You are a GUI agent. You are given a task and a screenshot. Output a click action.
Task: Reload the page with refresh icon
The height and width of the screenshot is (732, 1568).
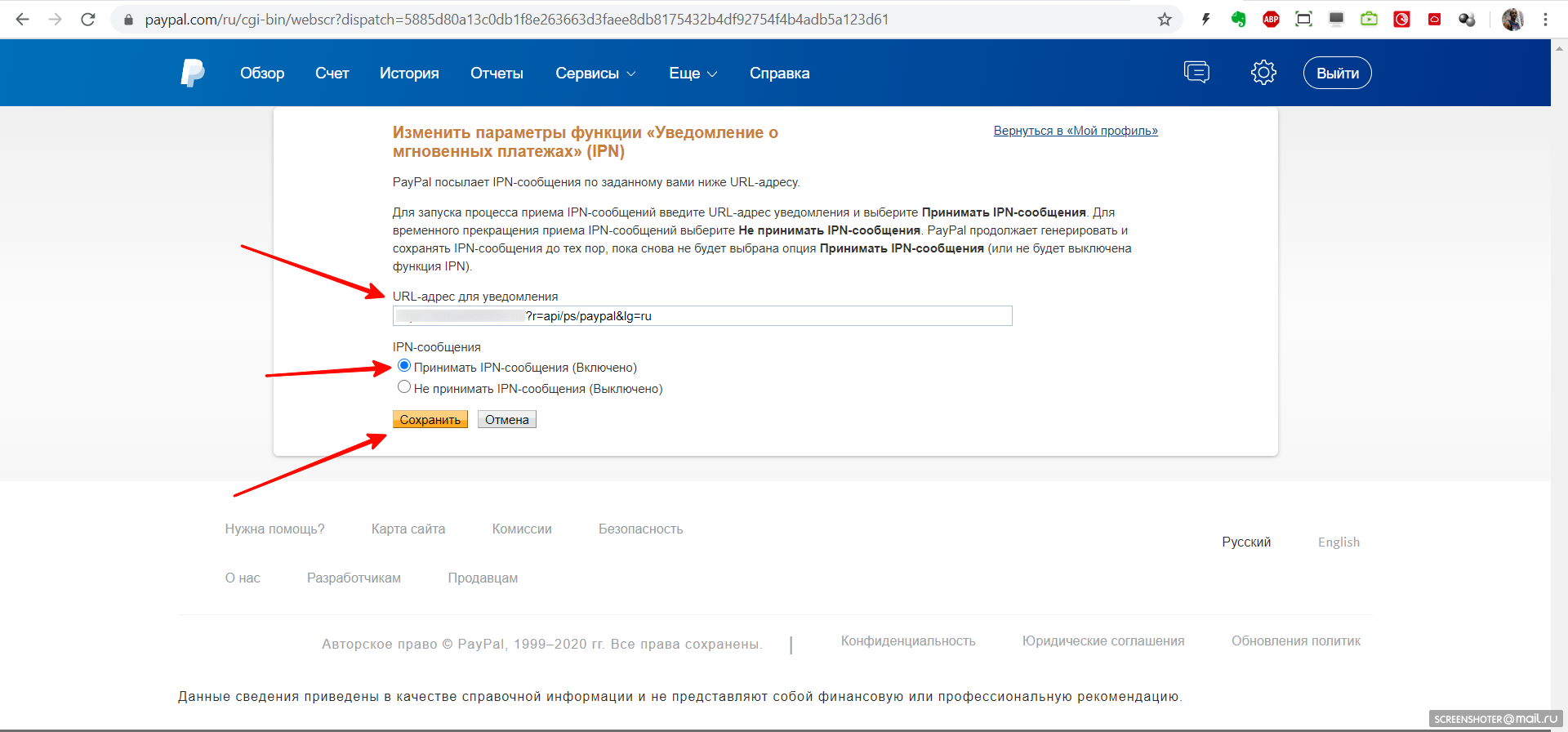pyautogui.click(x=88, y=20)
